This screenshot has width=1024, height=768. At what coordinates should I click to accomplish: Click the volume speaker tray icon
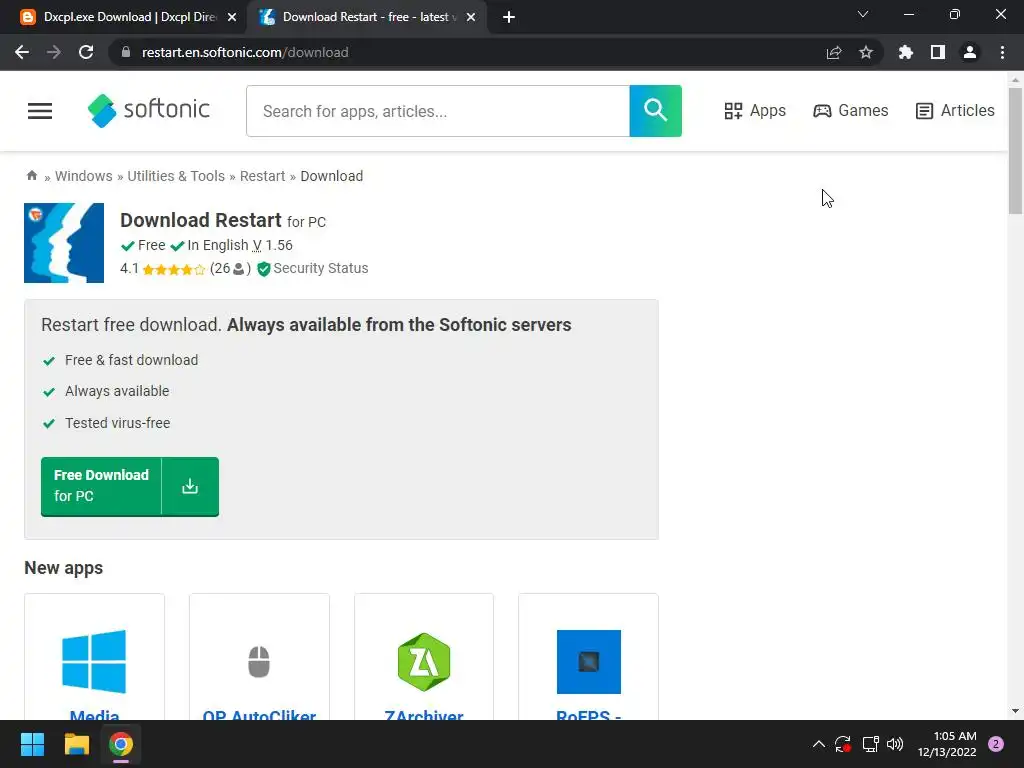pos(895,744)
